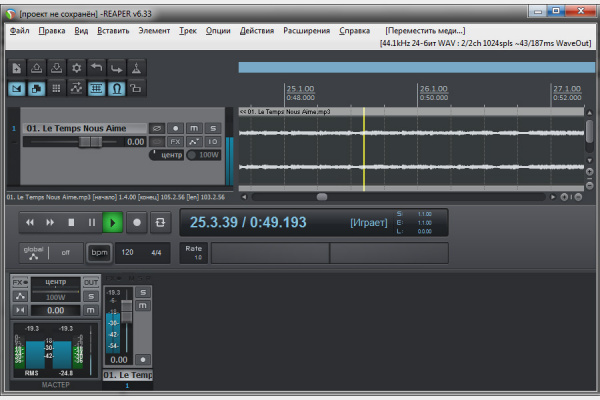This screenshot has height=400, width=600.
Task: Click the playback Rate control
Action: coord(194,253)
